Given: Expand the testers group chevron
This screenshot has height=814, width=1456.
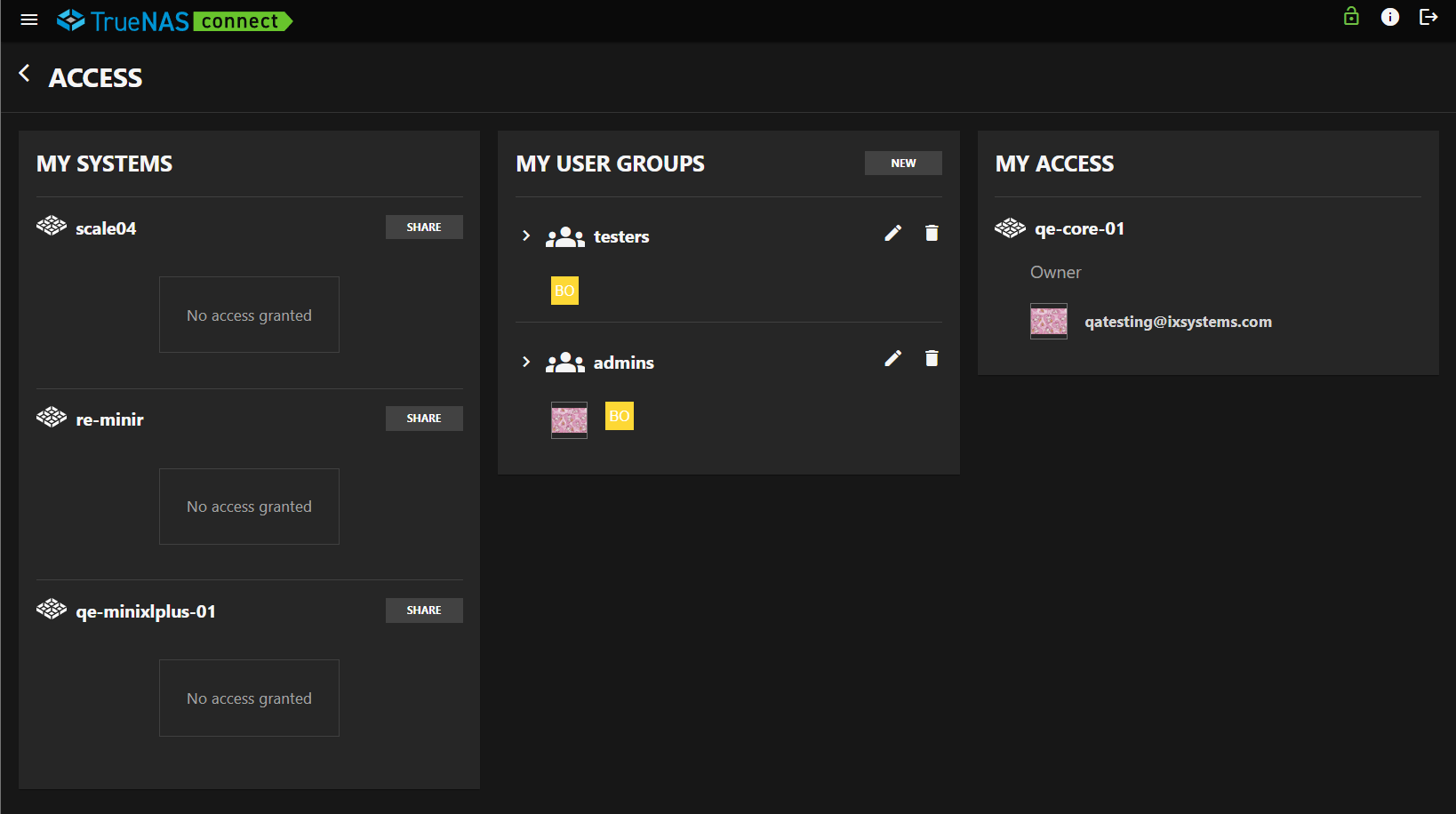Looking at the screenshot, I should (526, 235).
